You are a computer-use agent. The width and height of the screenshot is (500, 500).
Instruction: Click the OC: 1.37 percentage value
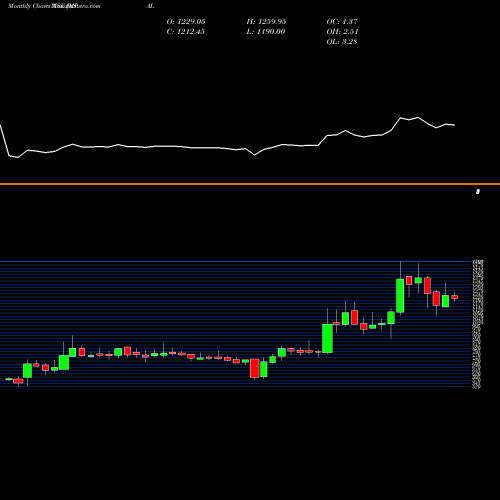342,22
